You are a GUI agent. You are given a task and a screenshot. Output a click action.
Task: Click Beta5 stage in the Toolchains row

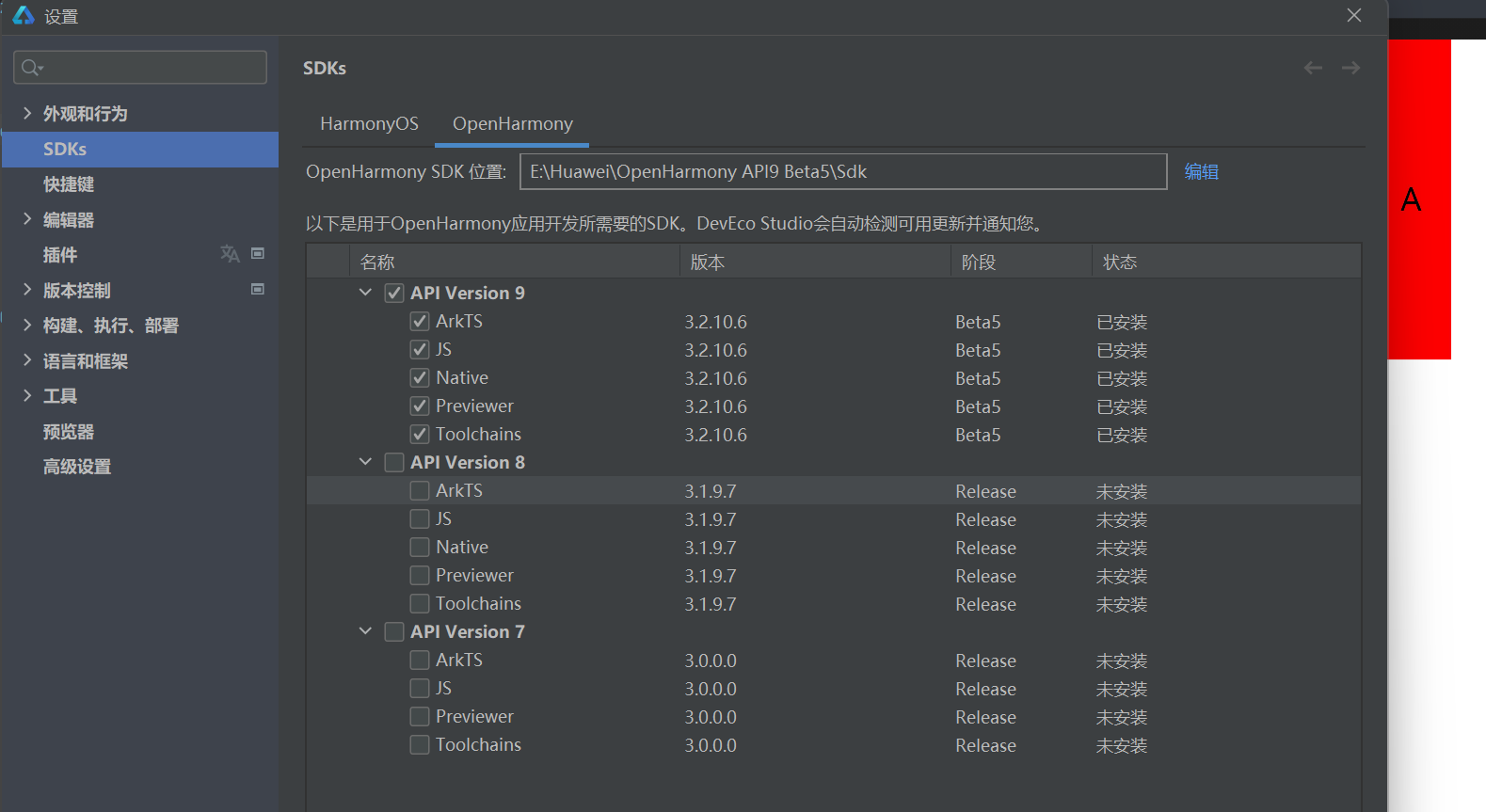[x=978, y=435]
